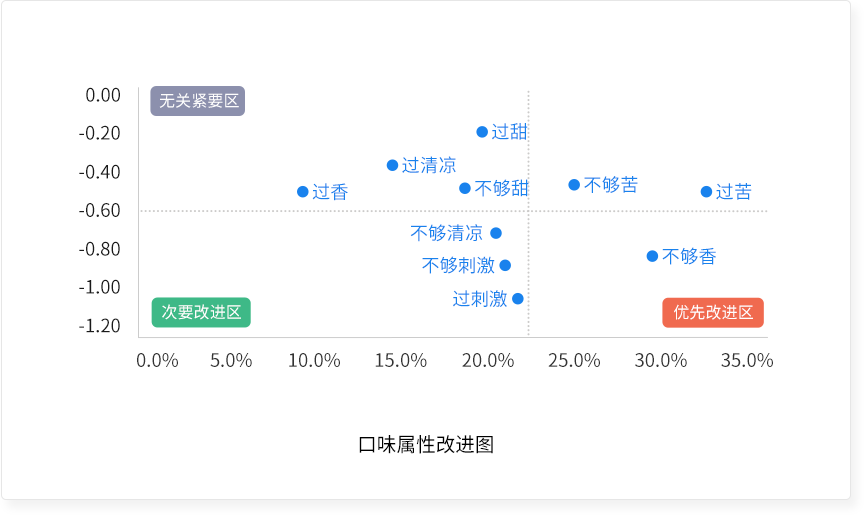864x515 pixels.
Task: Click the 无关紧要区 zone badge
Action: coord(198,101)
